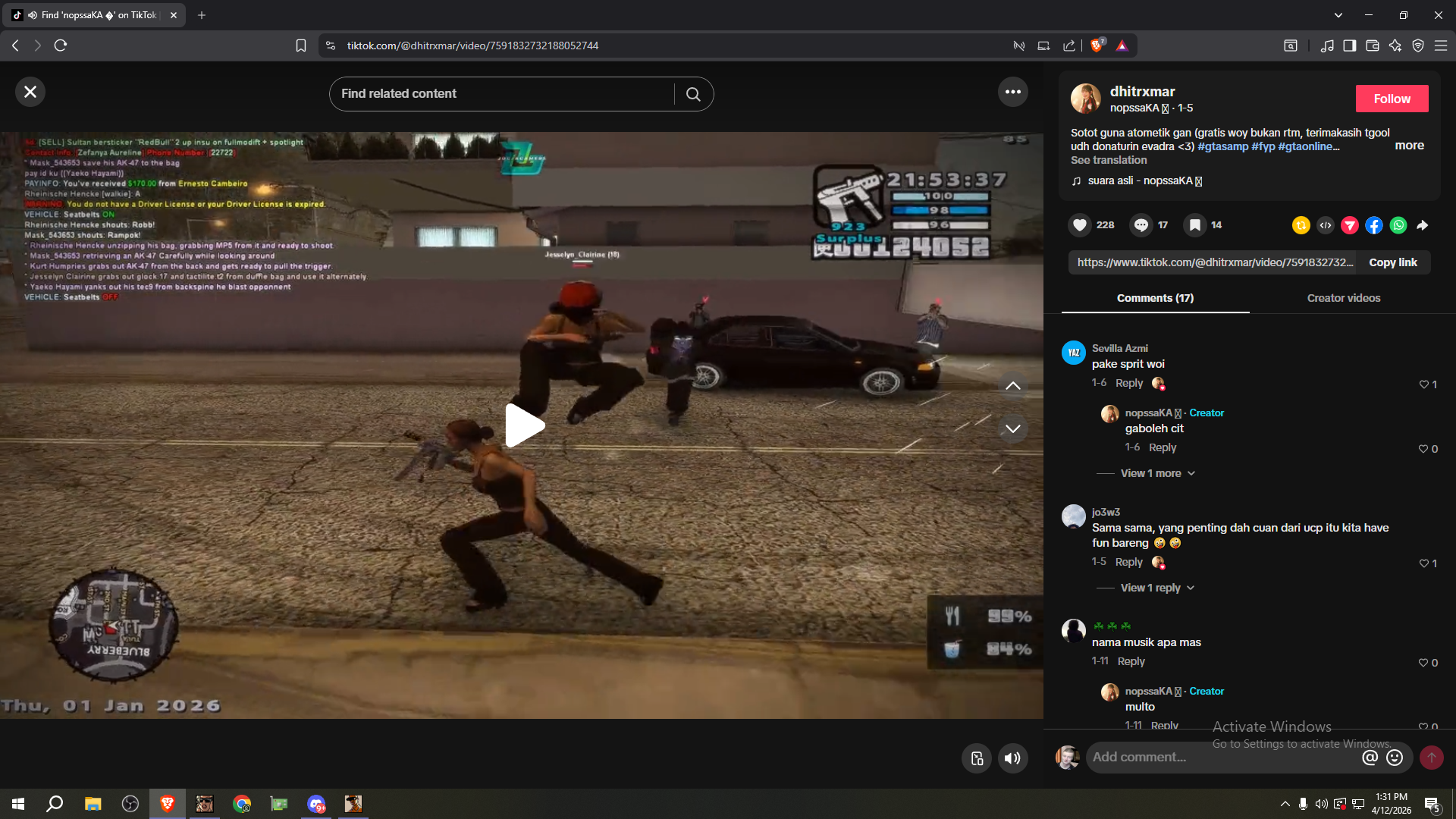Open the clip tool icon beside volume

tap(977, 758)
